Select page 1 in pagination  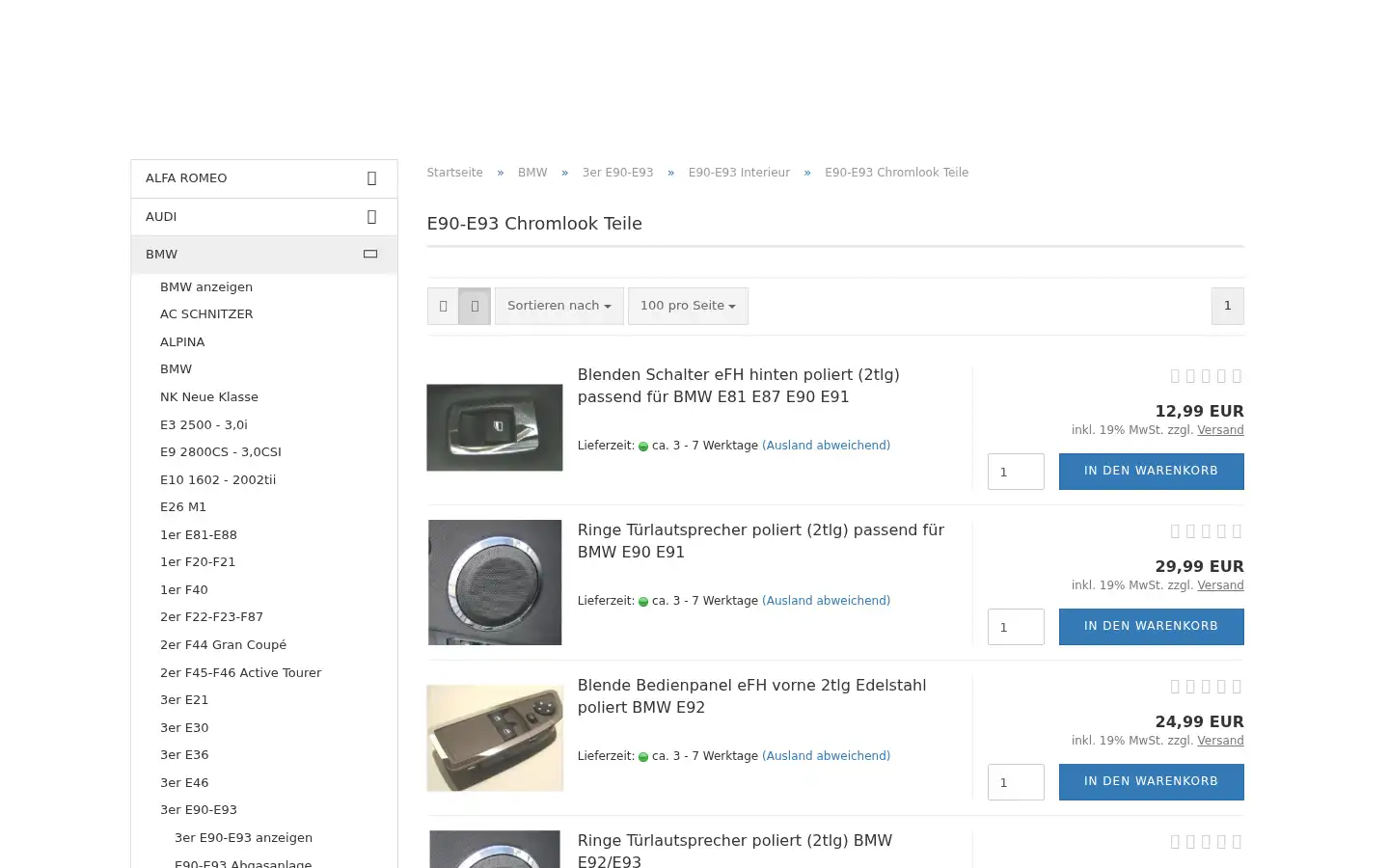click(x=1227, y=306)
